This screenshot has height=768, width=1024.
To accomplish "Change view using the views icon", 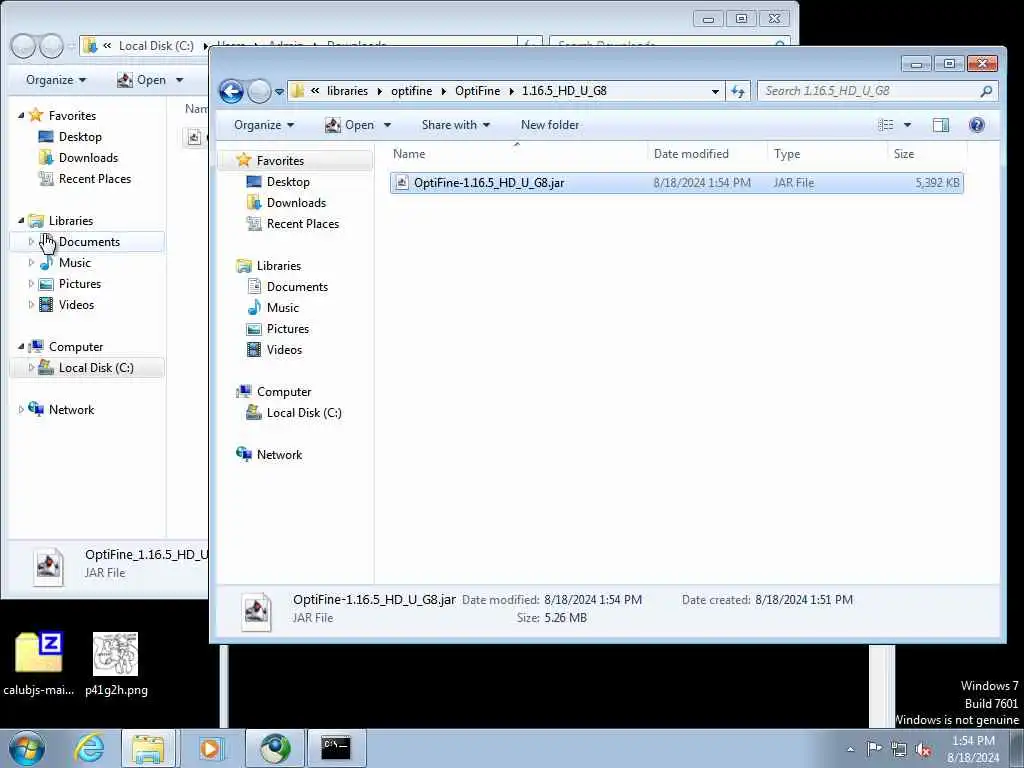I will click(886, 125).
